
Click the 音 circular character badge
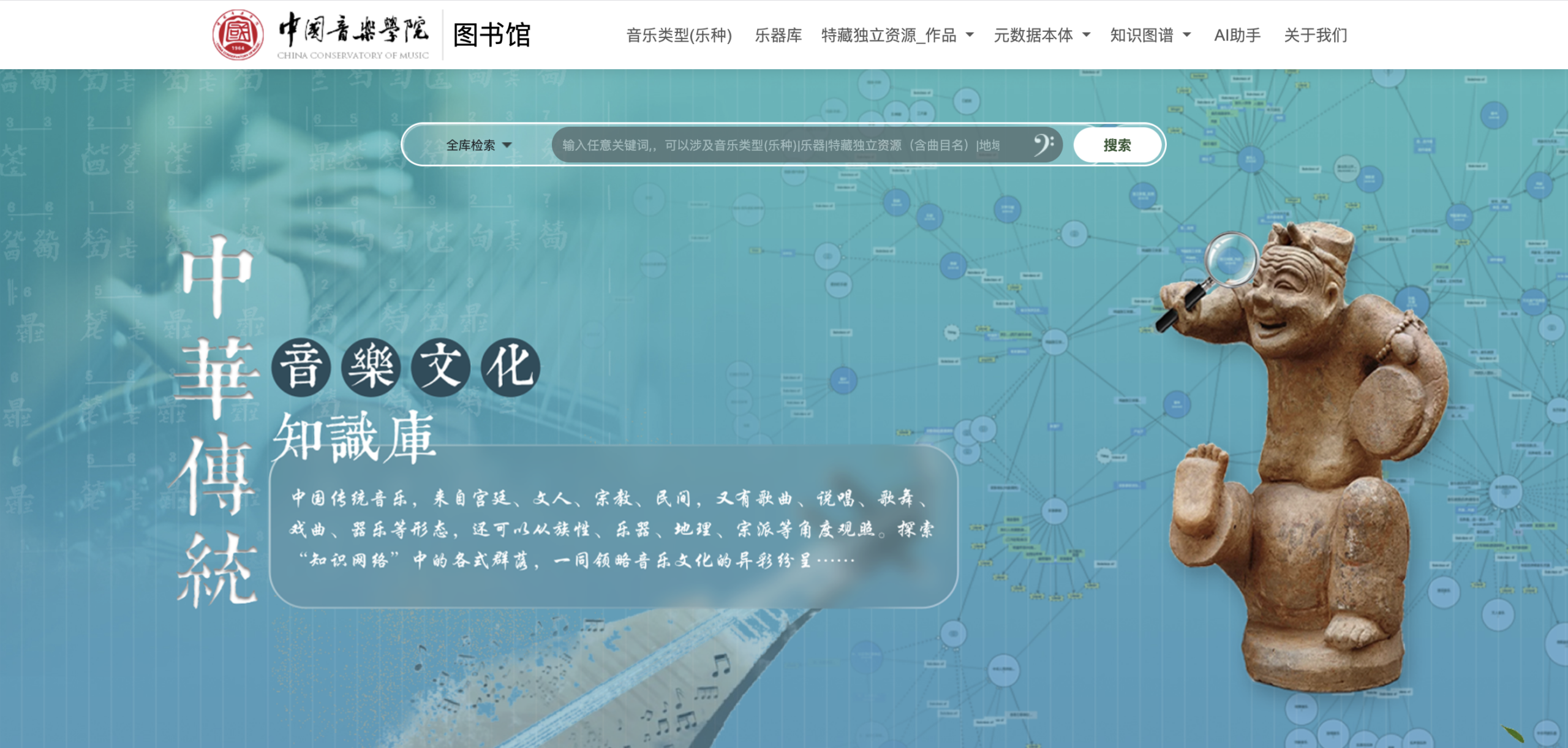[301, 367]
